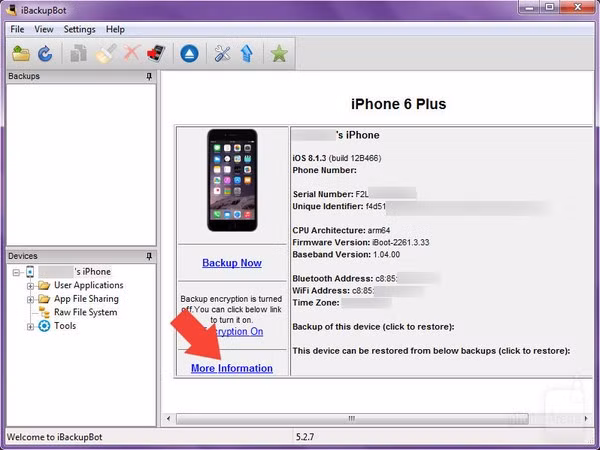
Task: Click the More Information link
Action: point(232,368)
